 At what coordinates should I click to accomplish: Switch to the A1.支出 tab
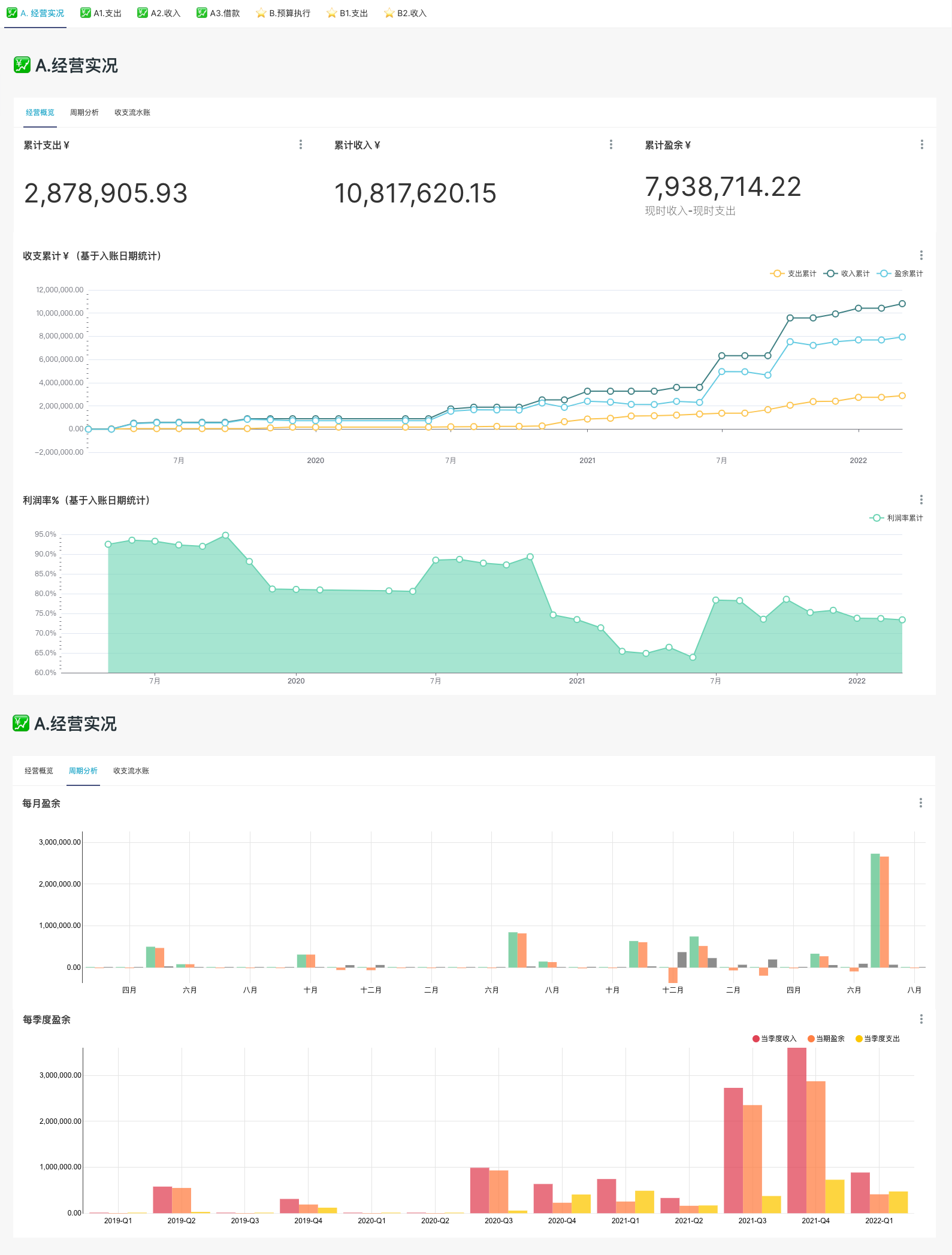pyautogui.click(x=101, y=13)
